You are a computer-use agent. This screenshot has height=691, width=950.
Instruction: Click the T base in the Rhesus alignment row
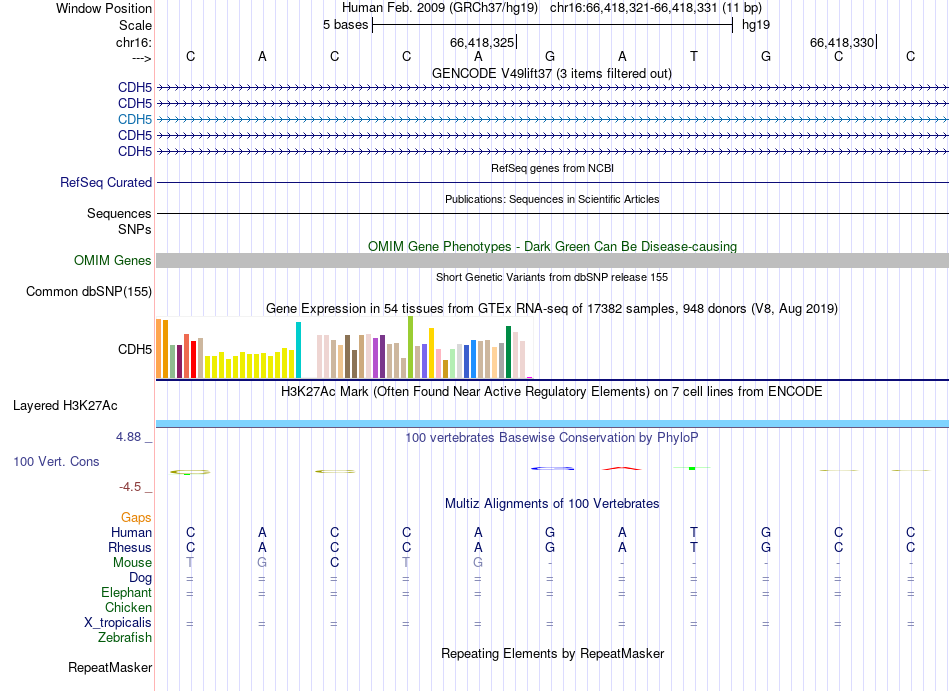click(694, 547)
